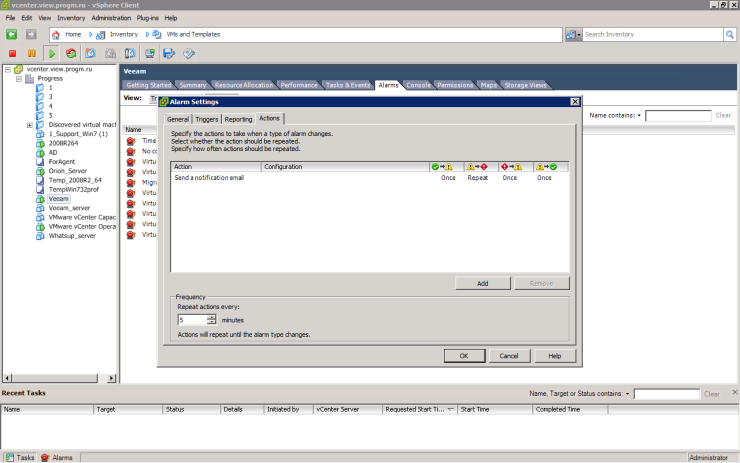Open the Storage Views tab
This screenshot has width=740, height=463.
[x=525, y=85]
